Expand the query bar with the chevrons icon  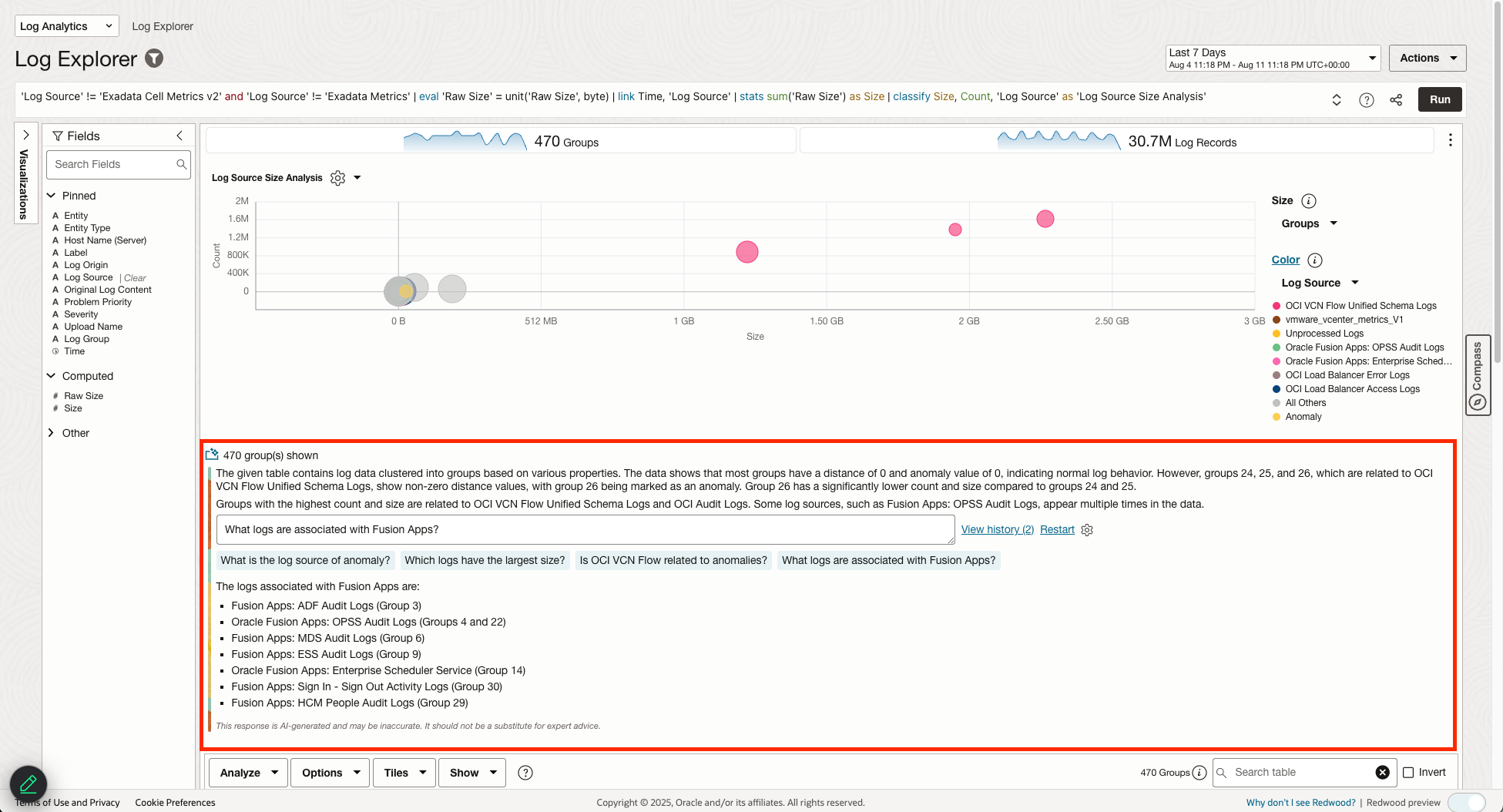(x=1337, y=99)
